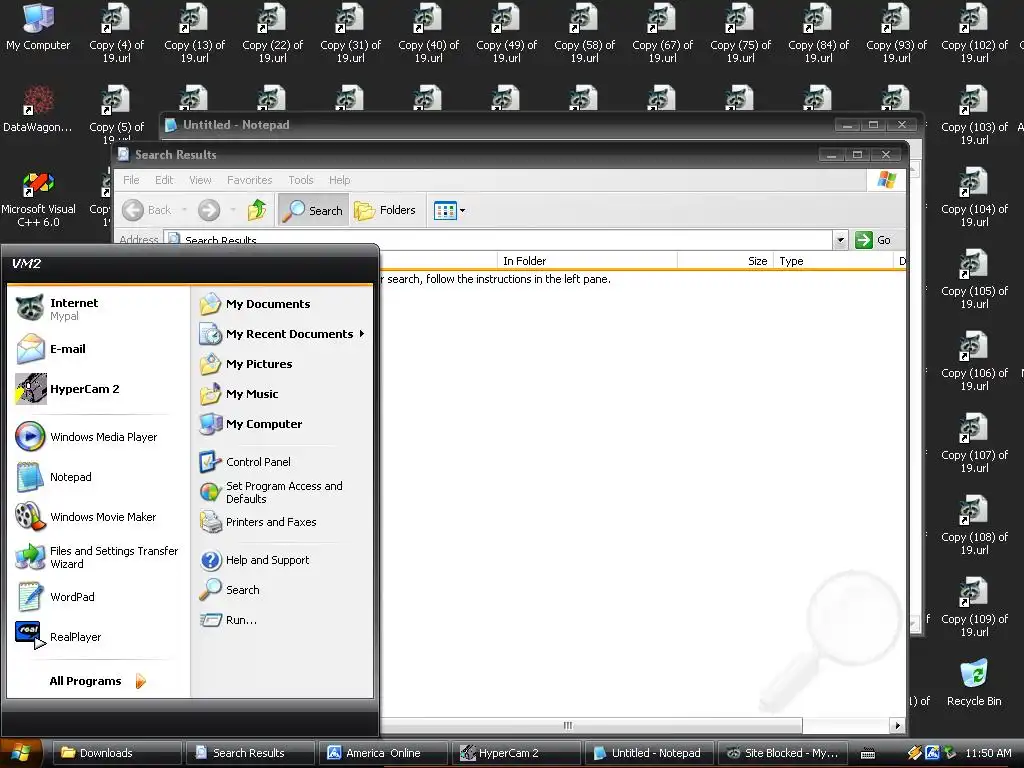Image resolution: width=1024 pixels, height=768 pixels.
Task: Open E-mail from Start menu
Action: [x=98, y=349]
